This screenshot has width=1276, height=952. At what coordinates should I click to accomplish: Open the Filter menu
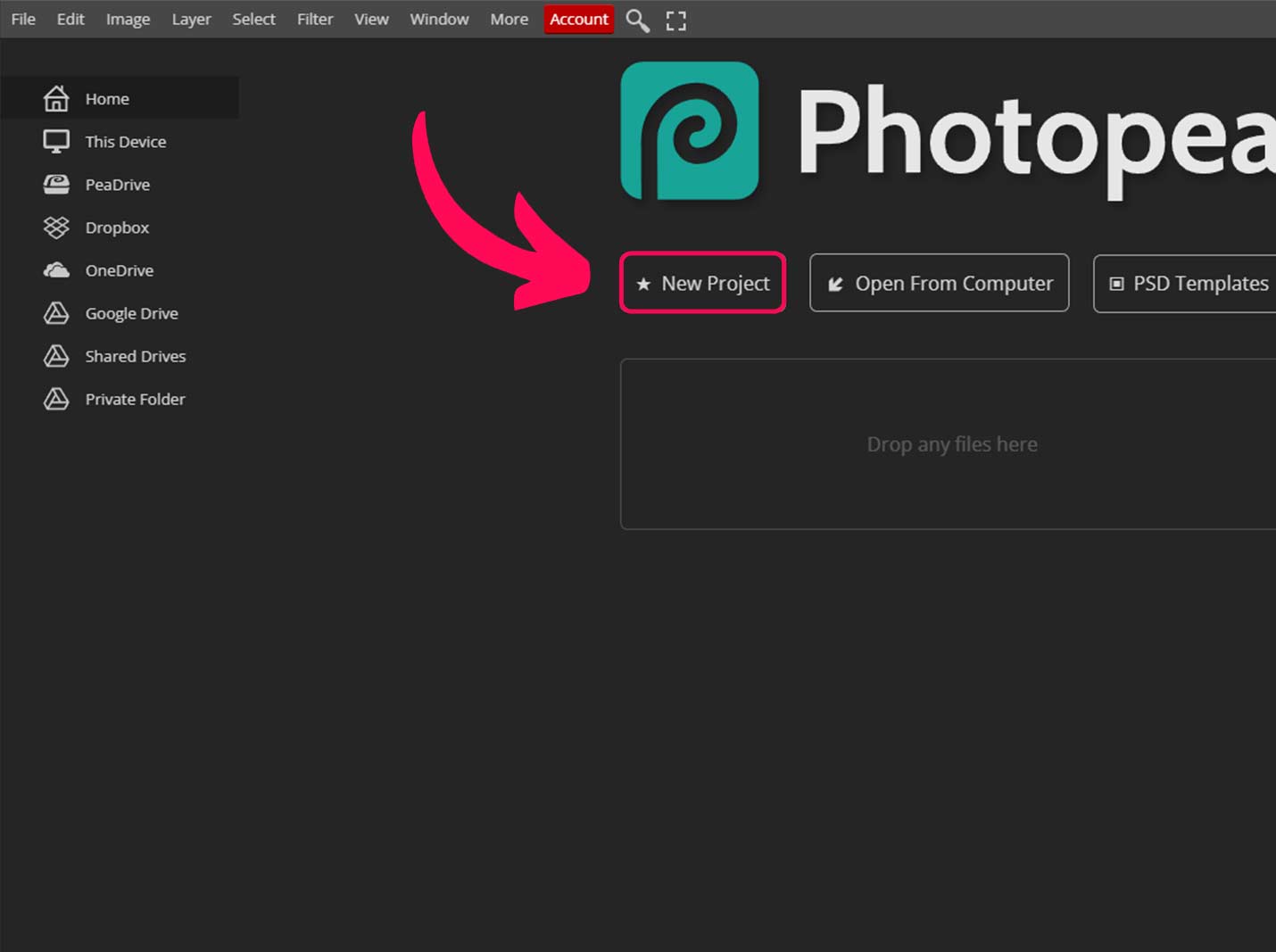(x=315, y=19)
